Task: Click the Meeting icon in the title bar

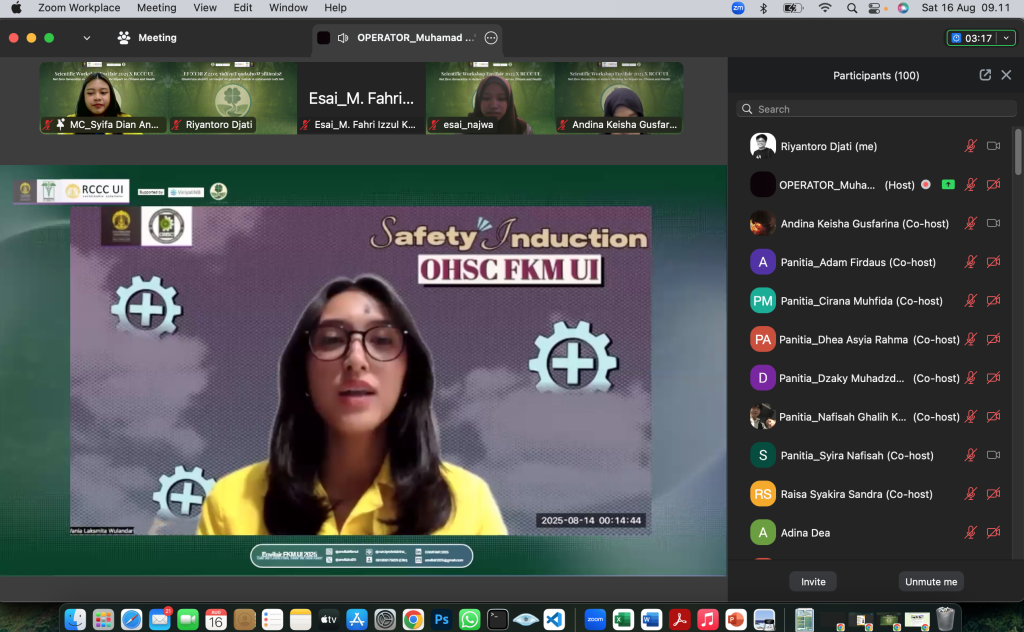Action: (124, 38)
